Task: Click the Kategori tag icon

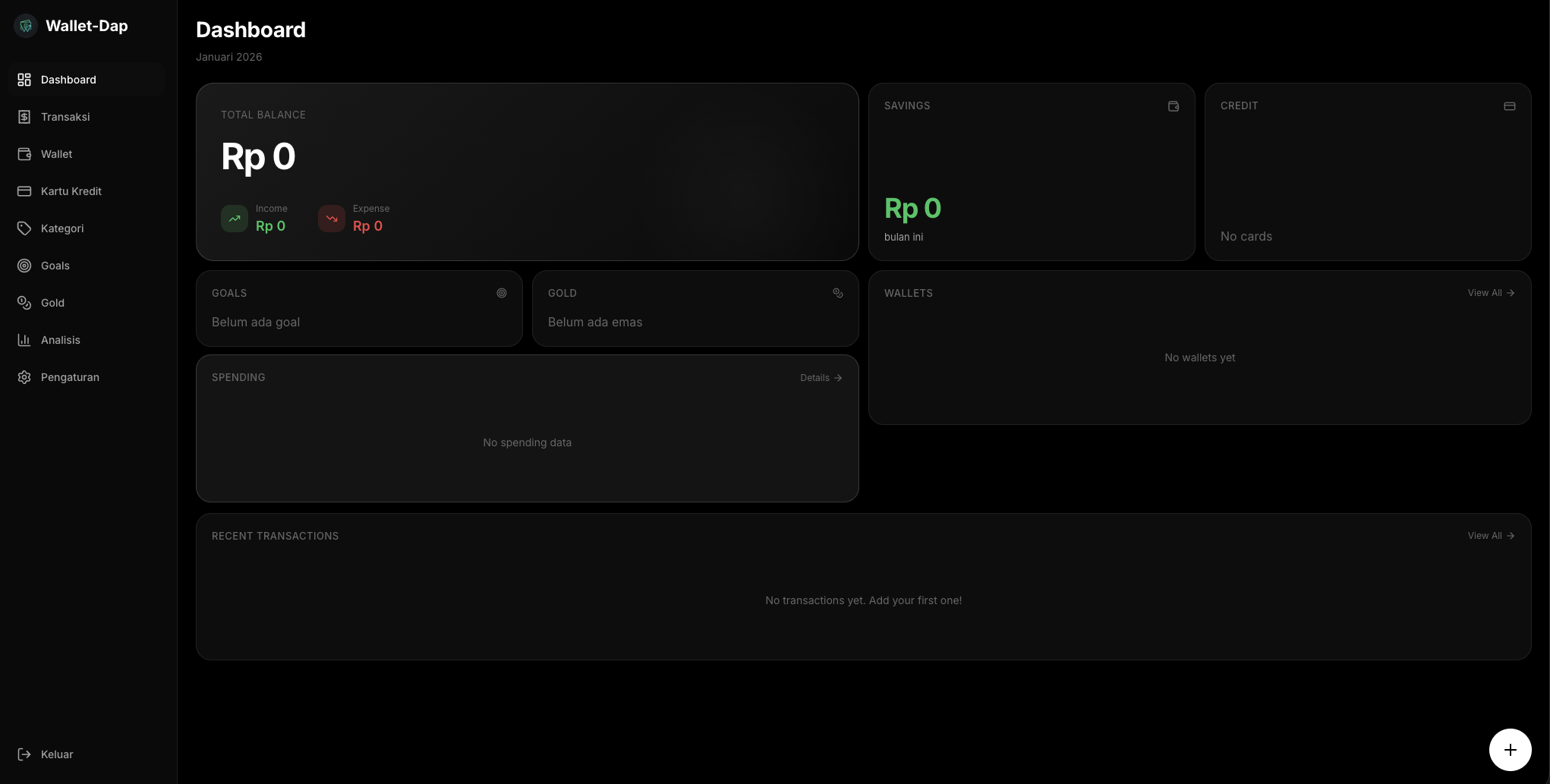Action: click(24, 228)
